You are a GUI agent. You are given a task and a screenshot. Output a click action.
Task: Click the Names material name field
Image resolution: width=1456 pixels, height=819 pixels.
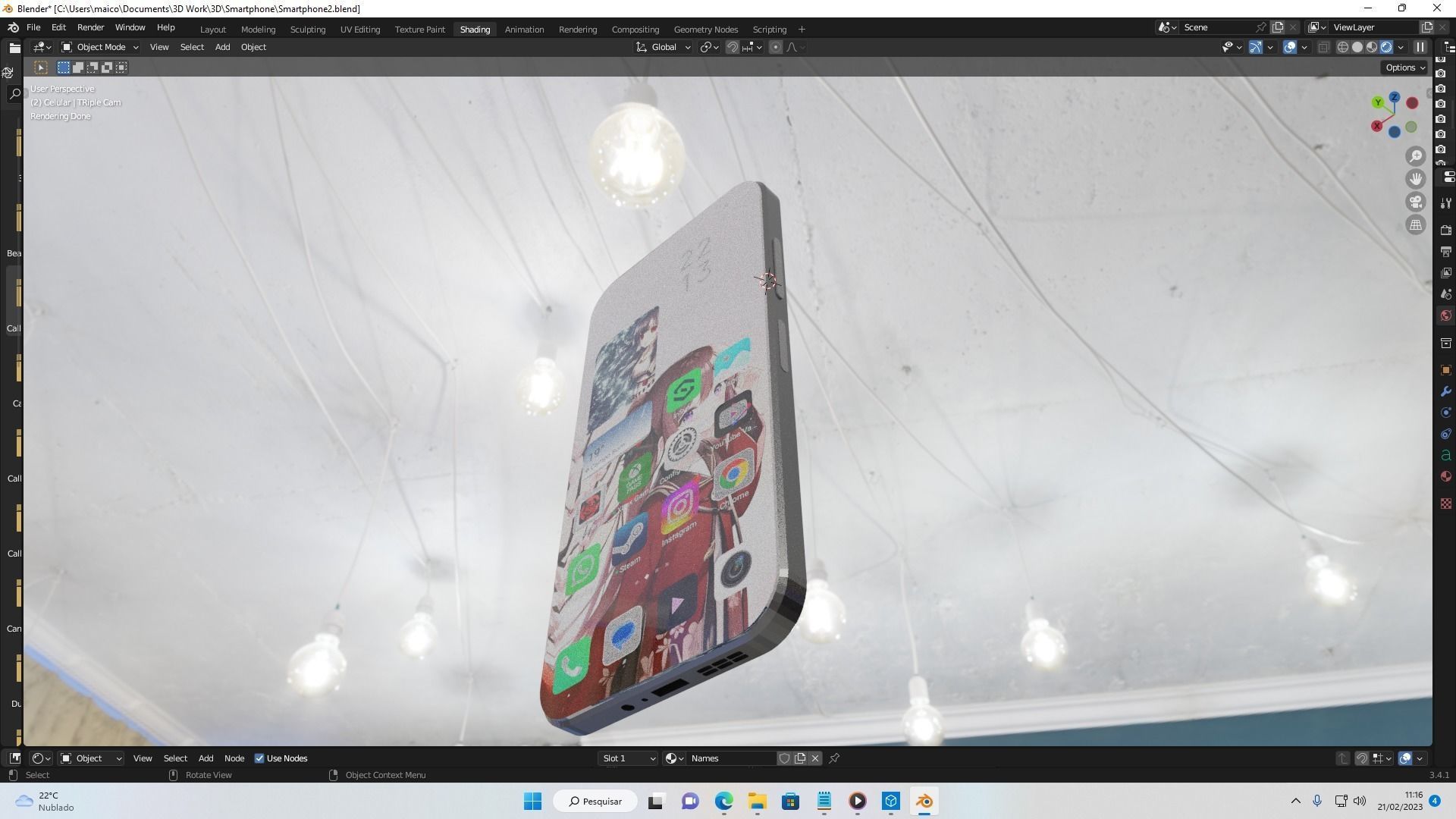point(731,758)
